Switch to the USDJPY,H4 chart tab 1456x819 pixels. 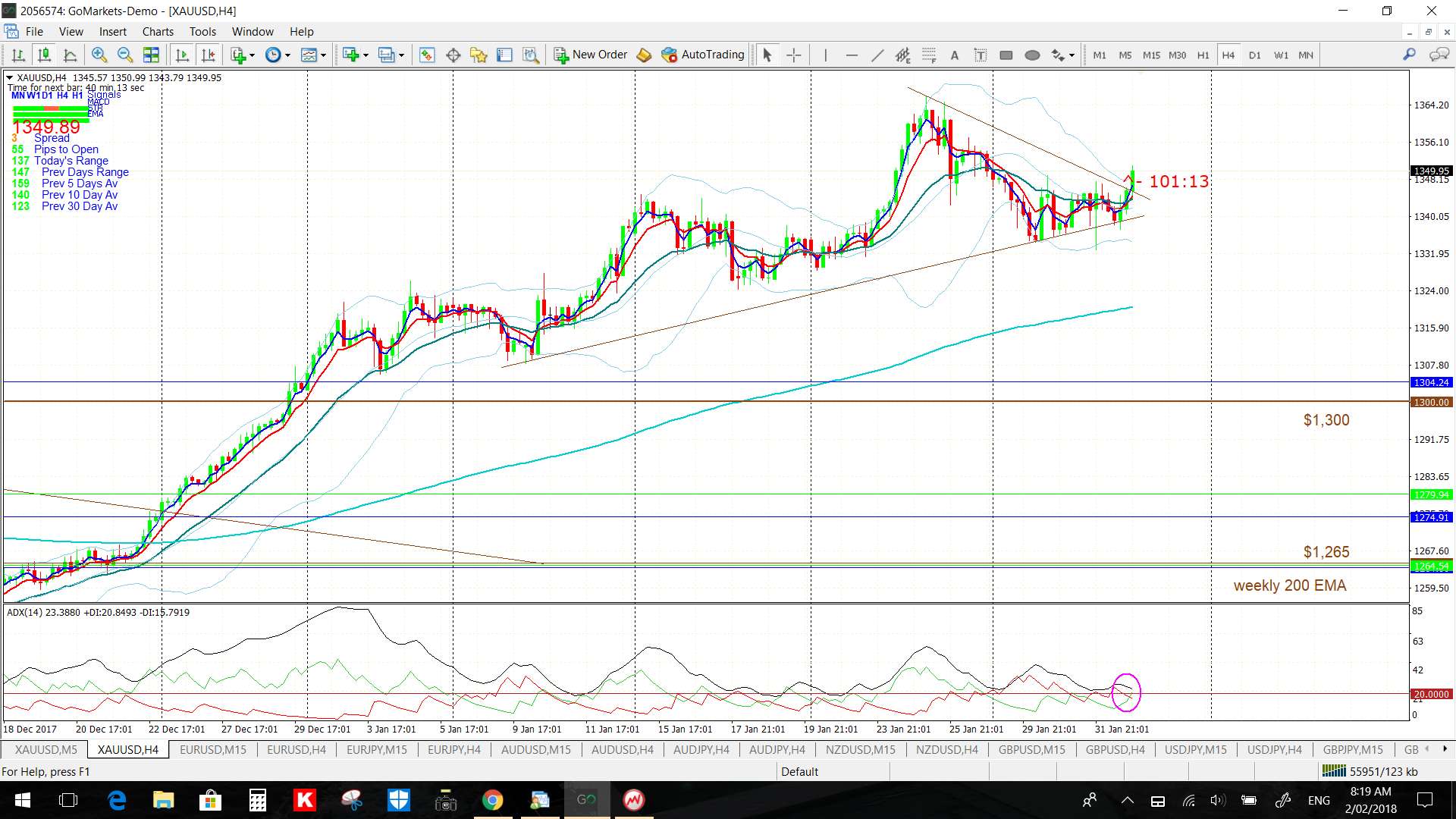pyautogui.click(x=1275, y=749)
